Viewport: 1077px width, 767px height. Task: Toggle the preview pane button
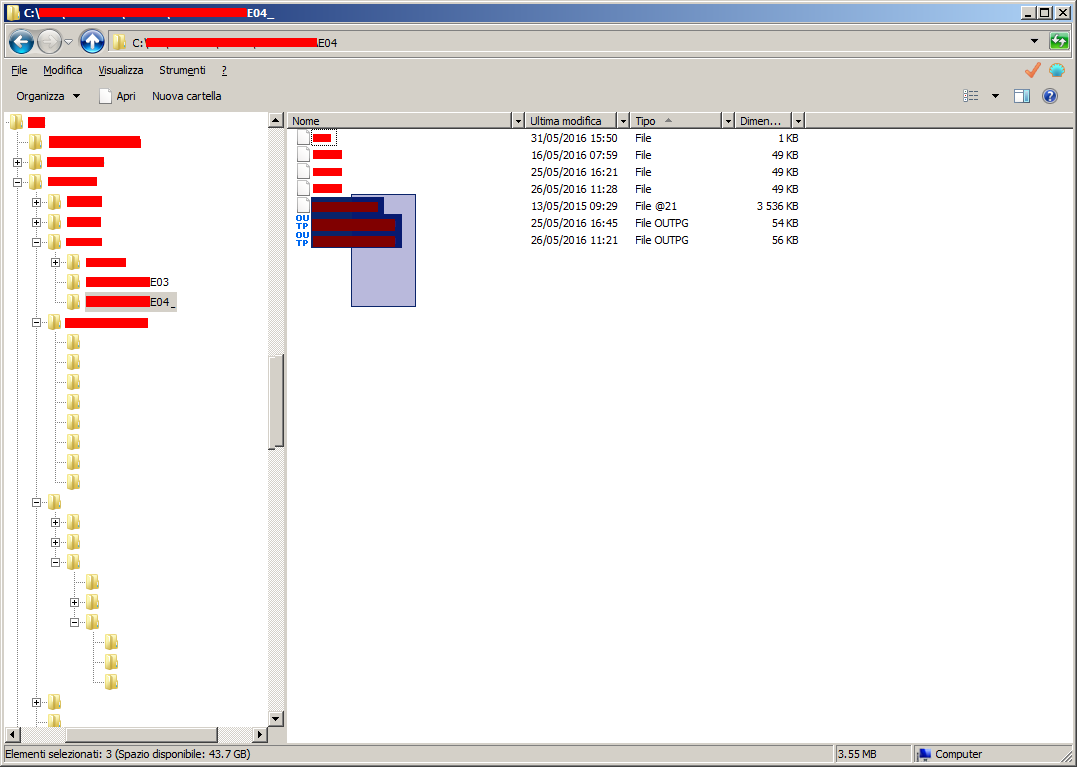1022,96
